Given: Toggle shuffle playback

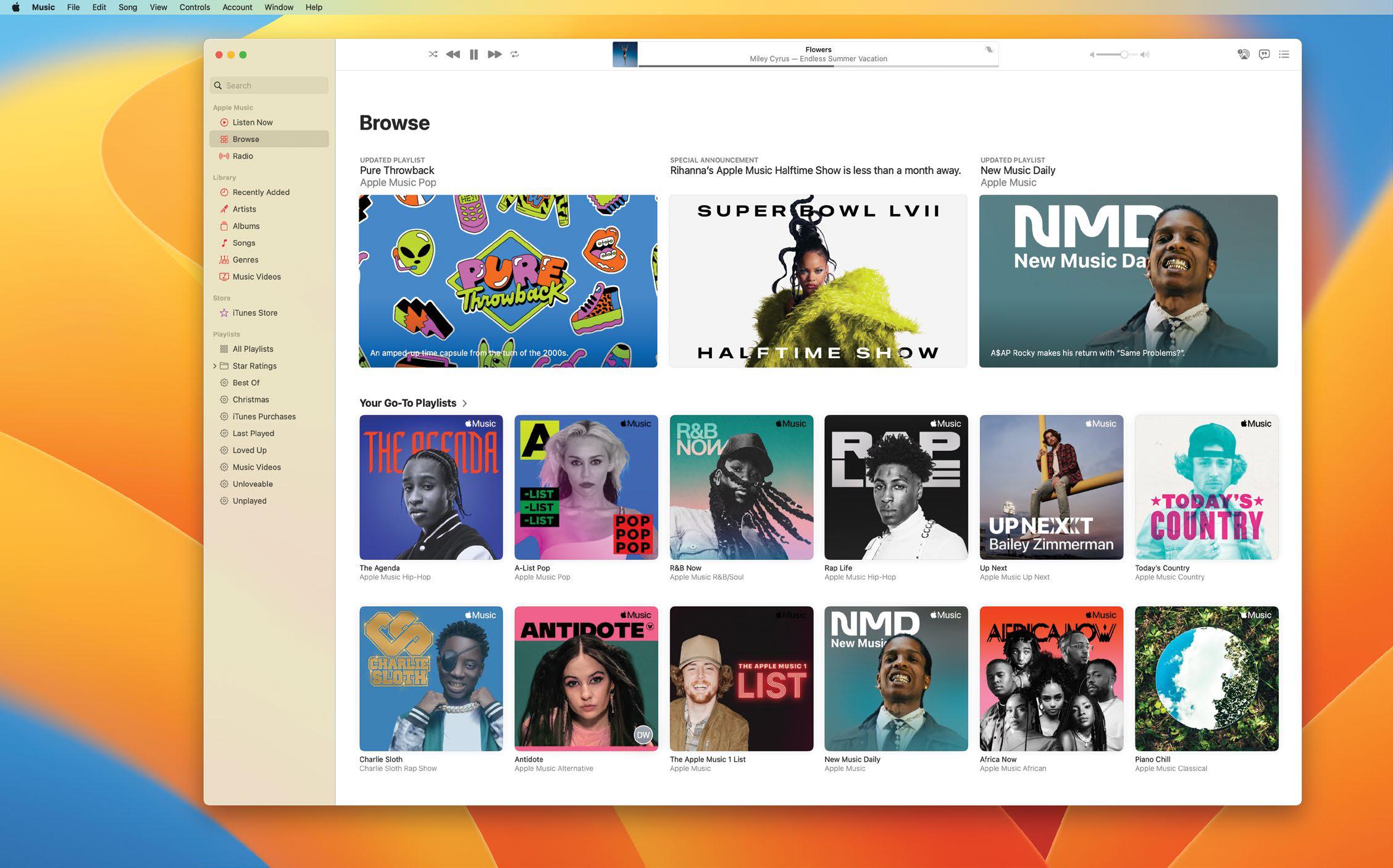Looking at the screenshot, I should [x=433, y=54].
